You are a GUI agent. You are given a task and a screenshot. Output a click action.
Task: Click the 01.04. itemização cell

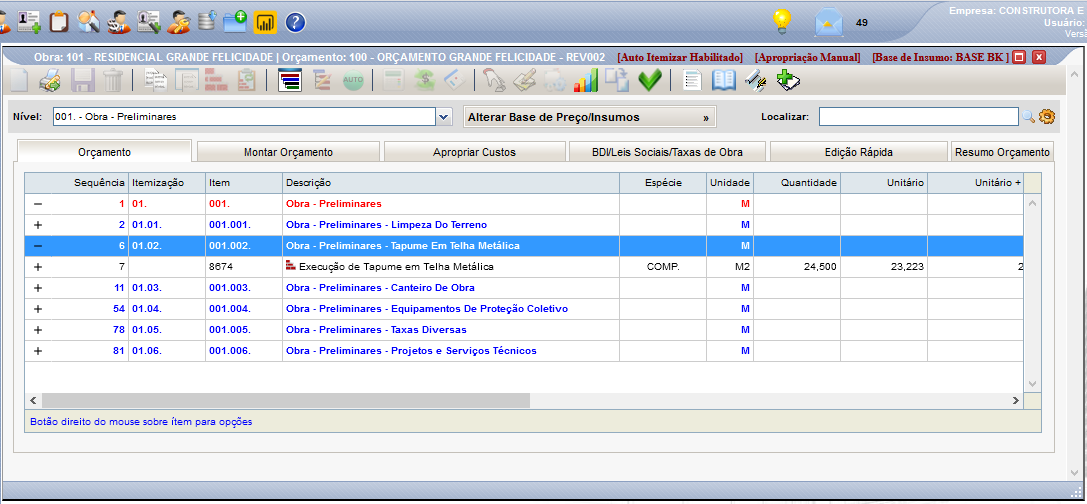[x=167, y=309]
